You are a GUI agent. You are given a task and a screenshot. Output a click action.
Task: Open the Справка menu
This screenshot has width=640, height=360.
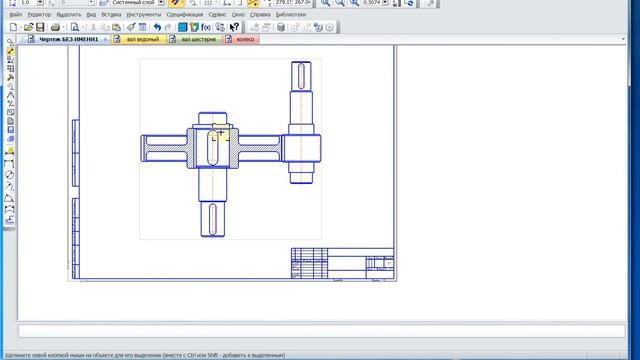tap(260, 14)
